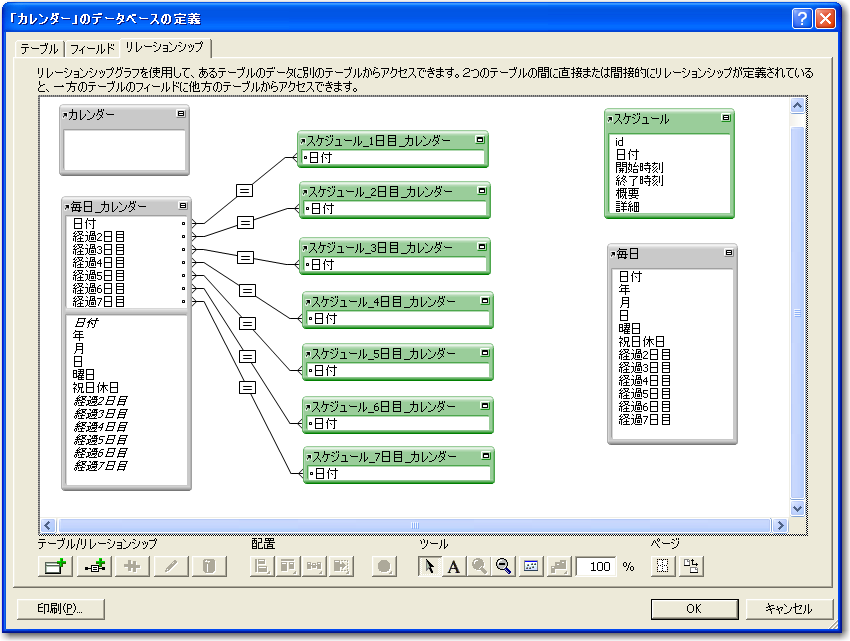
Task: Click the add table occurrence icon
Action: coord(53,566)
